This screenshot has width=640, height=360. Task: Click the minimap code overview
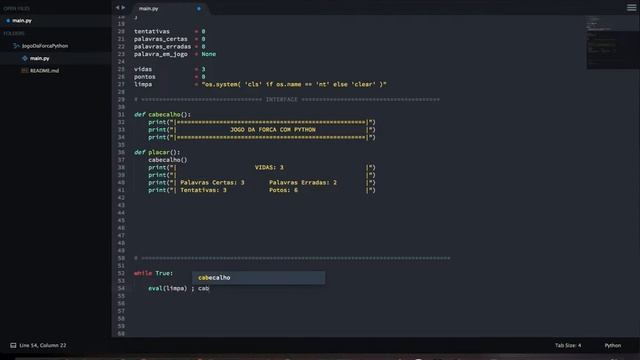point(613,42)
